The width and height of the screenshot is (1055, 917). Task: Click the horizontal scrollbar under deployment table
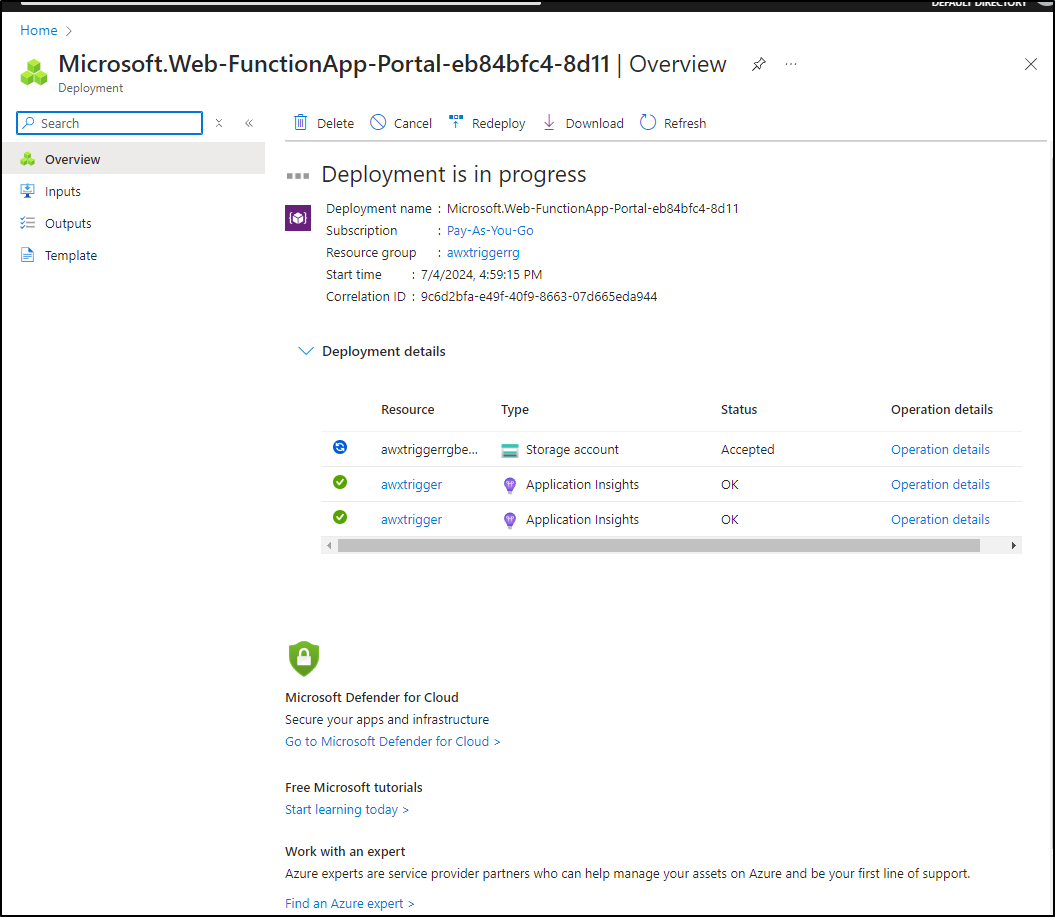click(x=659, y=546)
